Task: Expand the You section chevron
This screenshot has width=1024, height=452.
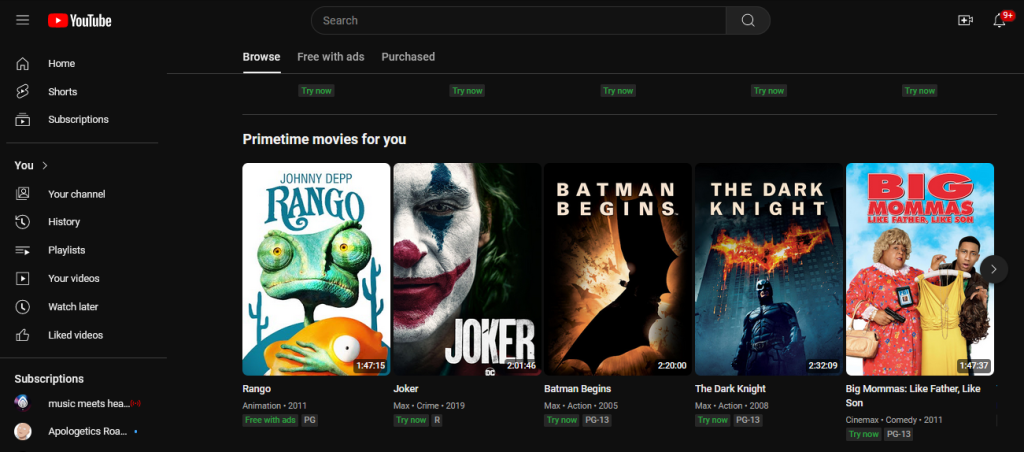Action: [45, 166]
